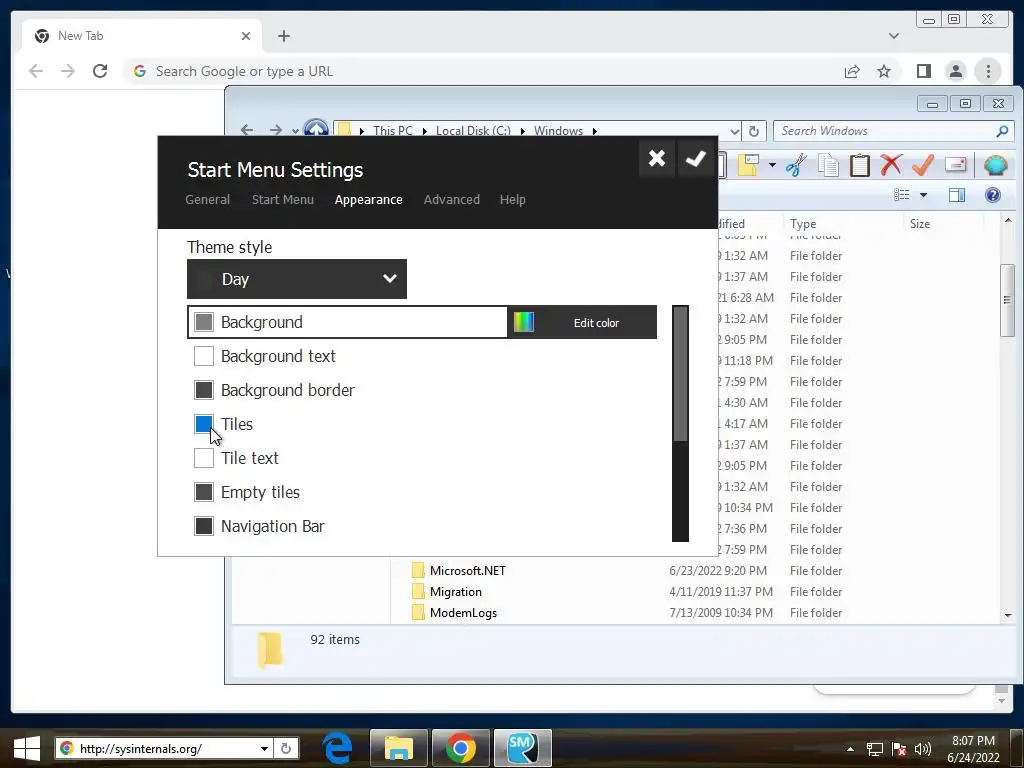Click the volume speaker tray icon
The width and height of the screenshot is (1024, 768).
(923, 749)
